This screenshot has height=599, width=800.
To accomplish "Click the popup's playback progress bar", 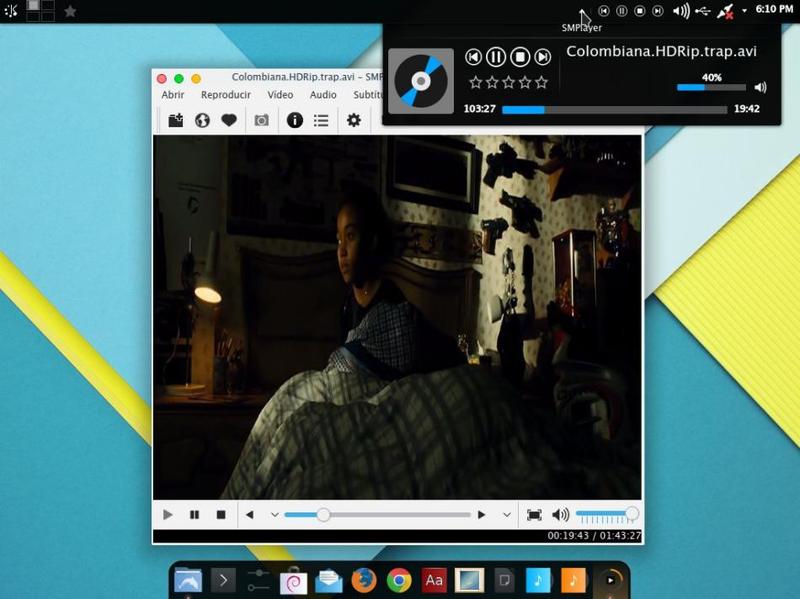I will 615,110.
